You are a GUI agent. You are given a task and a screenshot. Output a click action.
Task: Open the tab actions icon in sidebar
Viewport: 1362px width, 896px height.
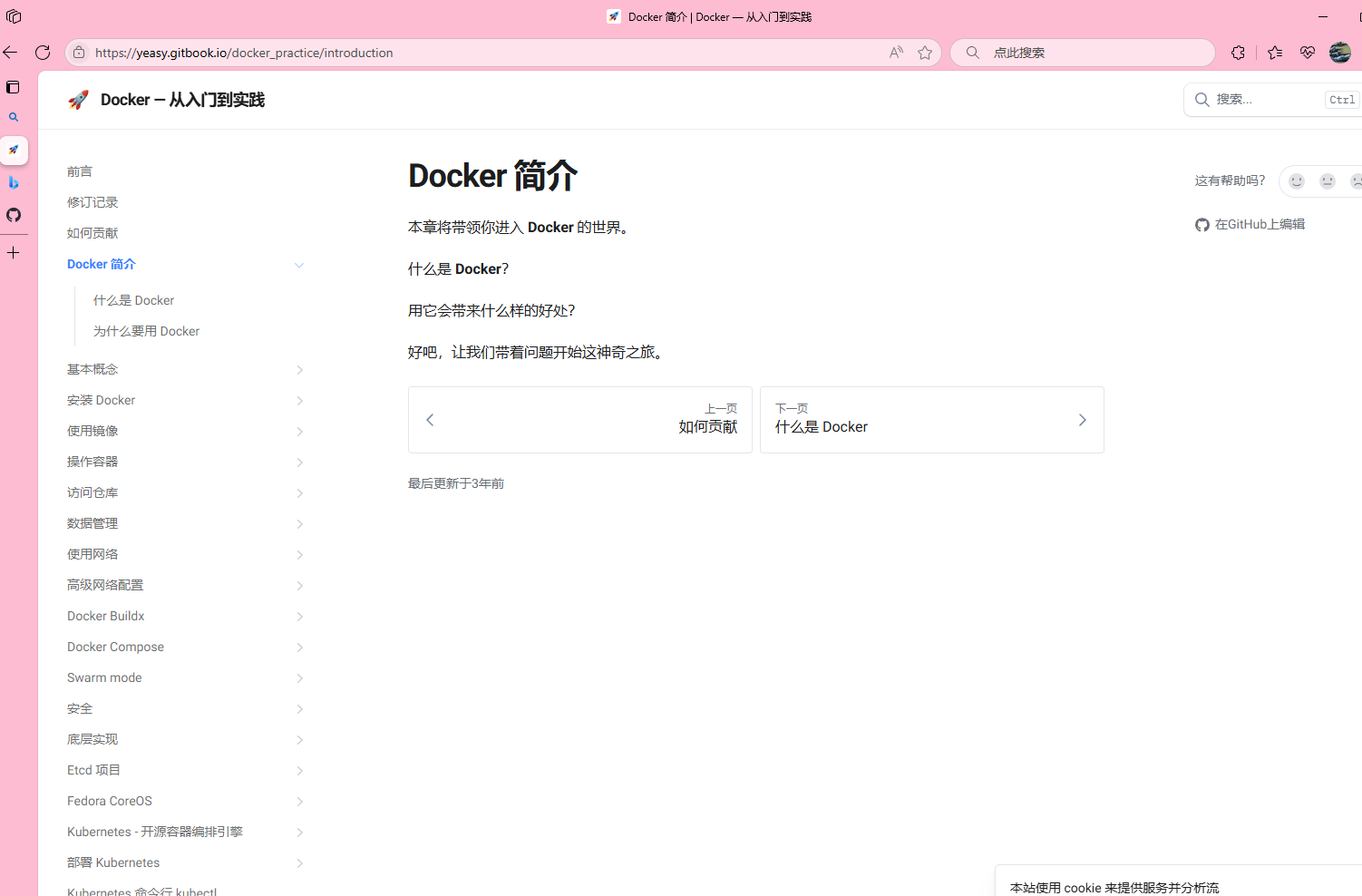coord(13,87)
